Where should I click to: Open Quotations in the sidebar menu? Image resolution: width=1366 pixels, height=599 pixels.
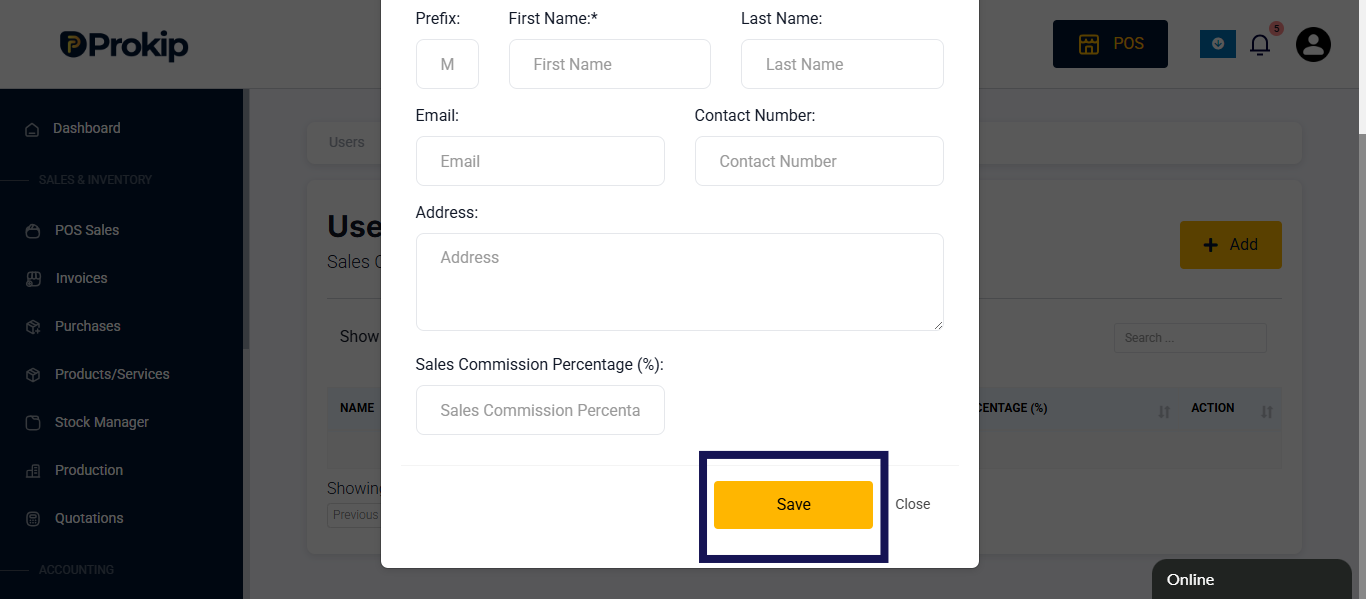click(89, 518)
